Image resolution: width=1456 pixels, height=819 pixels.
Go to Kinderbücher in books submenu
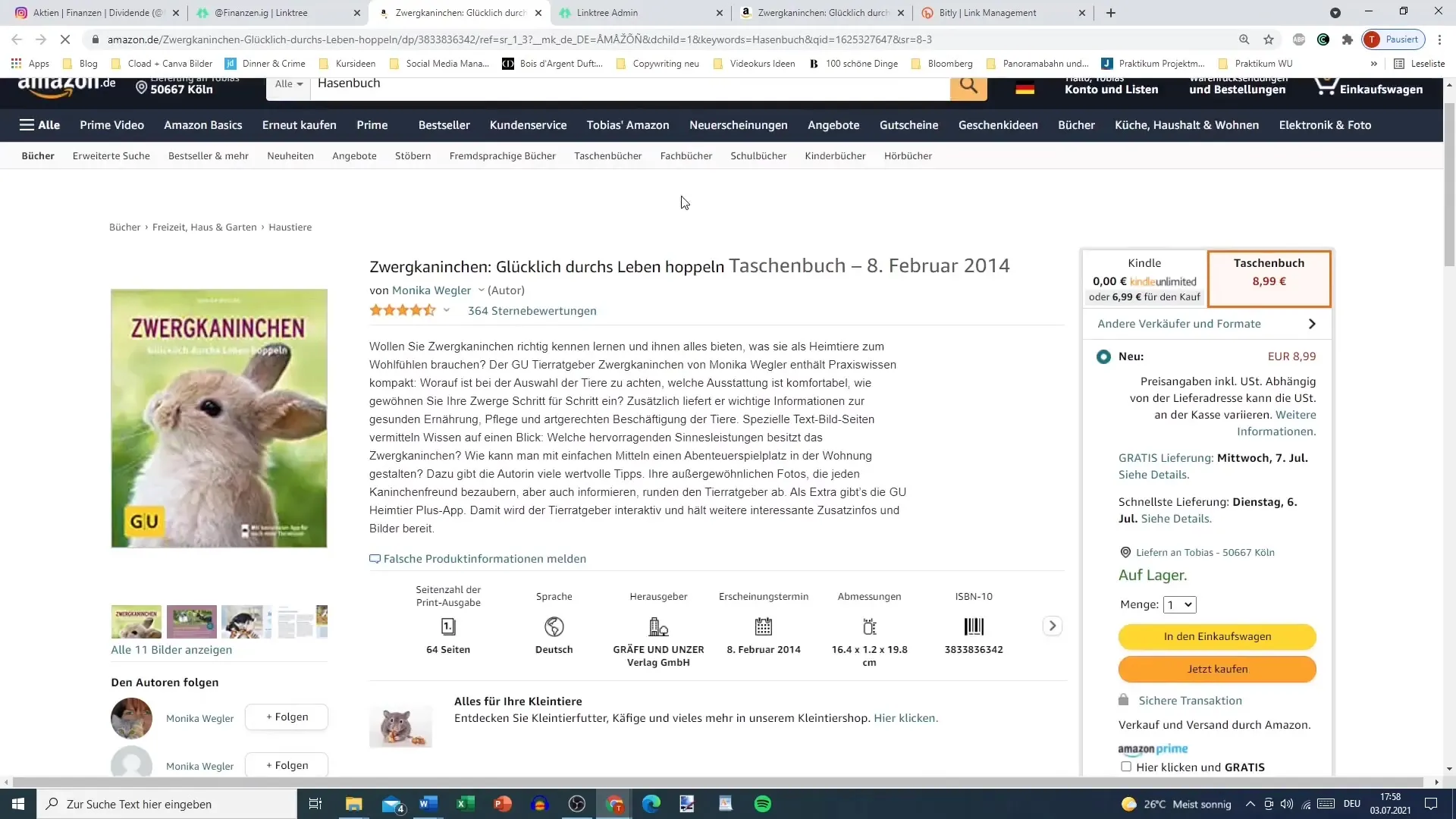click(x=835, y=156)
